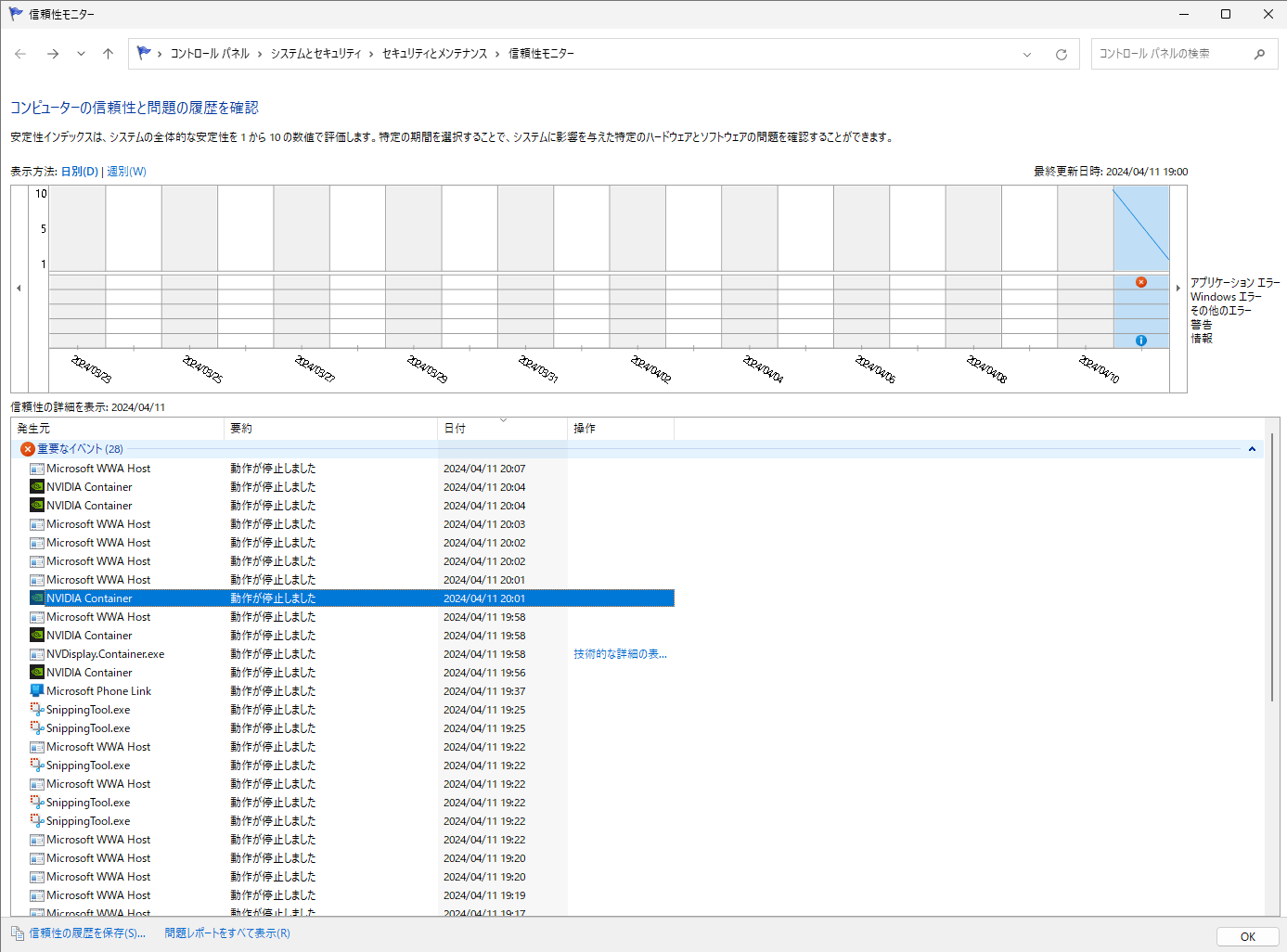Screen dimensions: 1287x952
Task: Select the NVDisplay.Container.exe row
Action: 351,654
